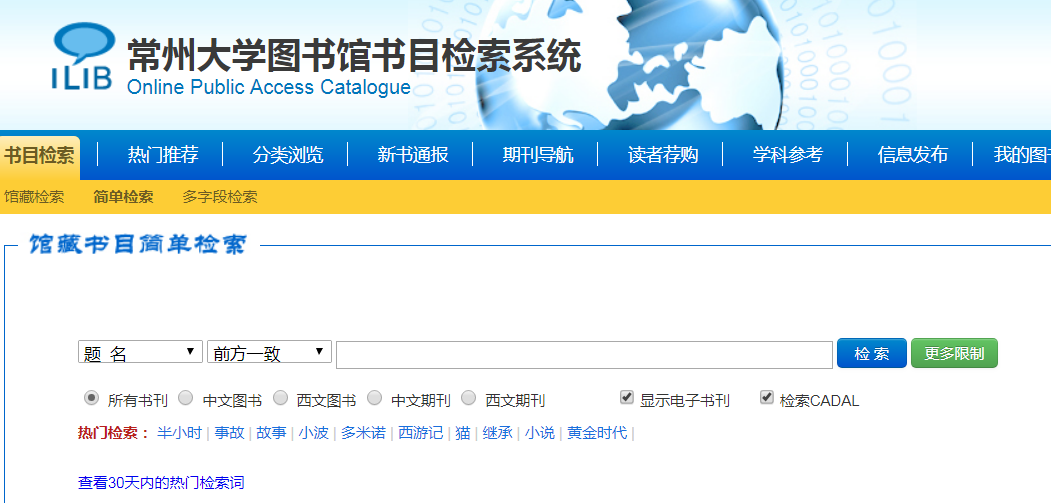Go to 分类浏览 in the navigation bar

tap(288, 155)
